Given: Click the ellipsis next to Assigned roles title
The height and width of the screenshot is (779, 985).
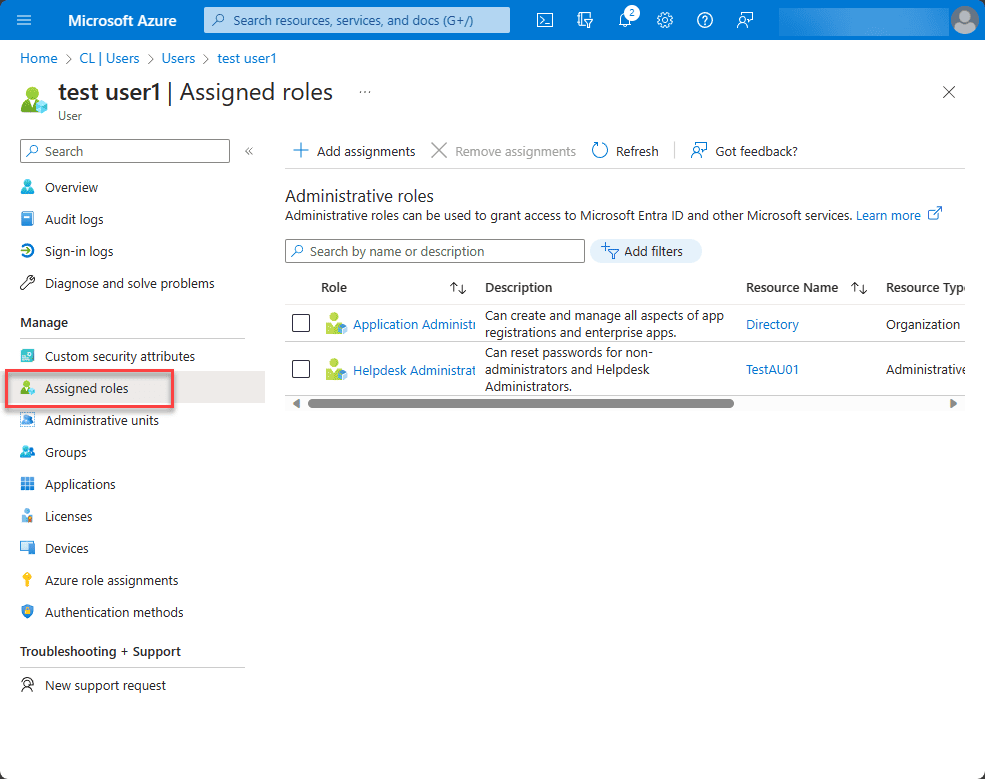Looking at the screenshot, I should click(364, 92).
